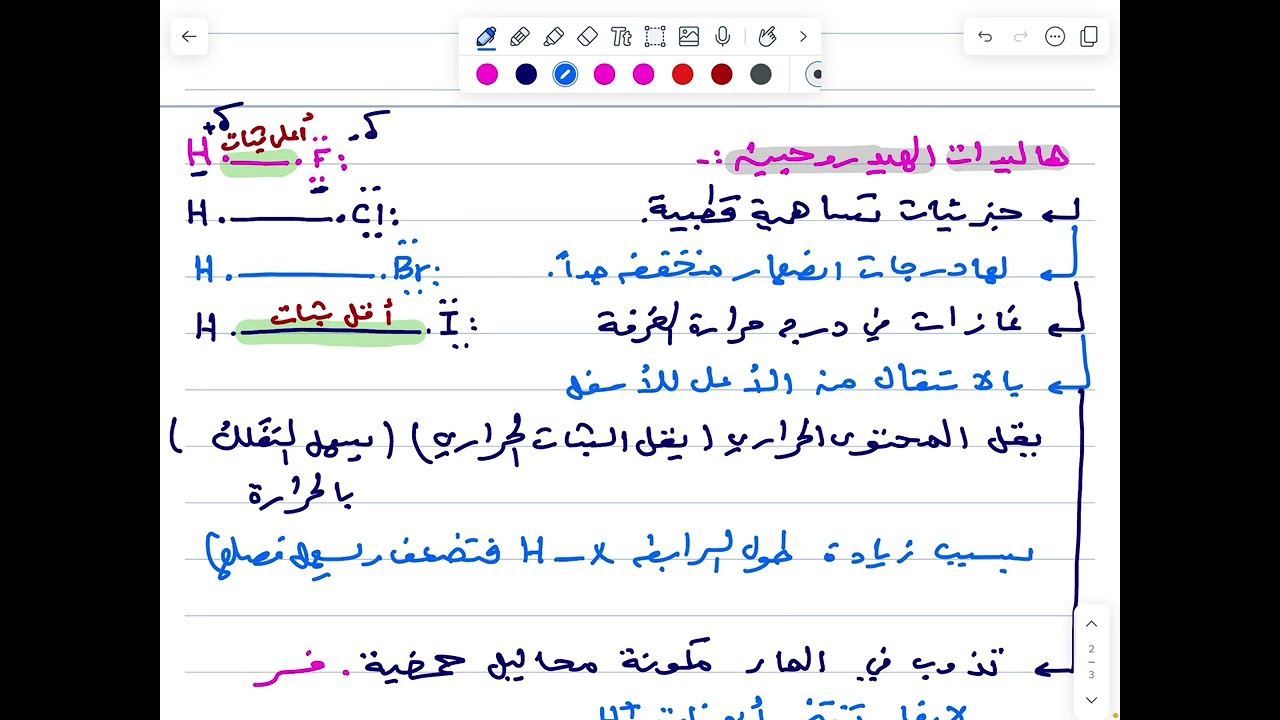Screen dimensions: 1280x720
Task: Go to next page with down chevron
Action: coord(1091,700)
